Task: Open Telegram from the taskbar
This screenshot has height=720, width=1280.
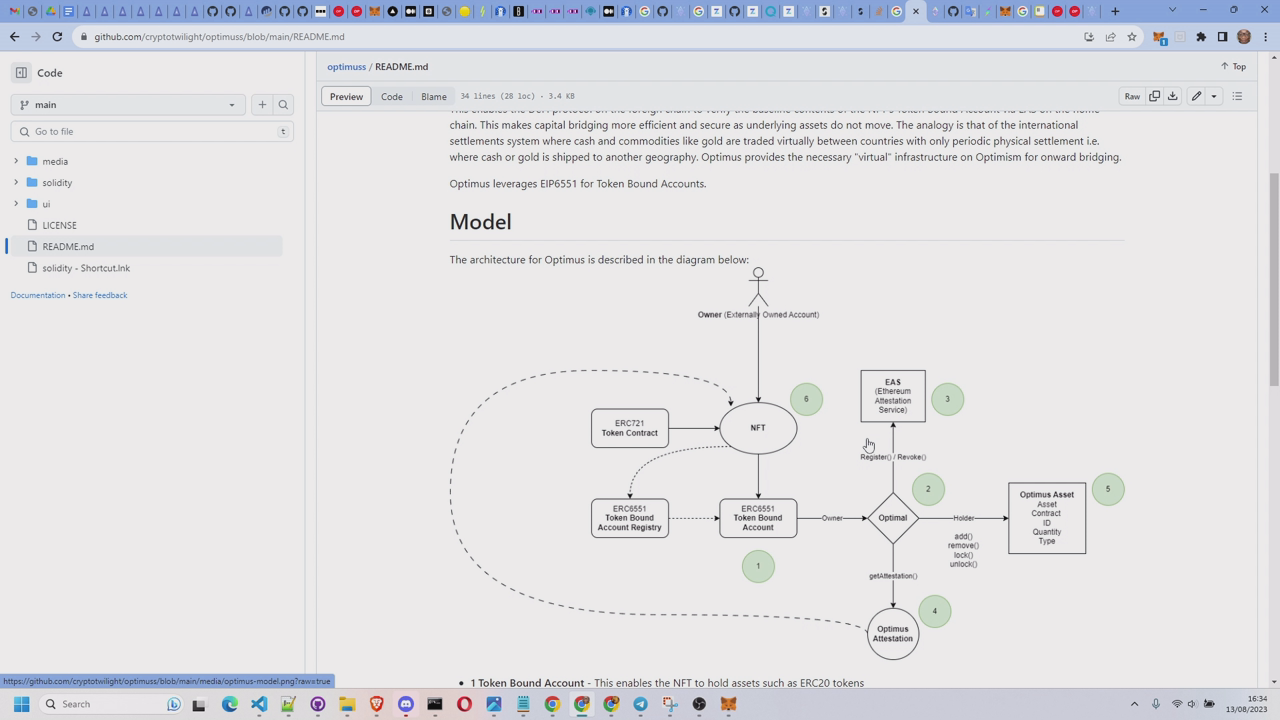Action: (x=640, y=704)
